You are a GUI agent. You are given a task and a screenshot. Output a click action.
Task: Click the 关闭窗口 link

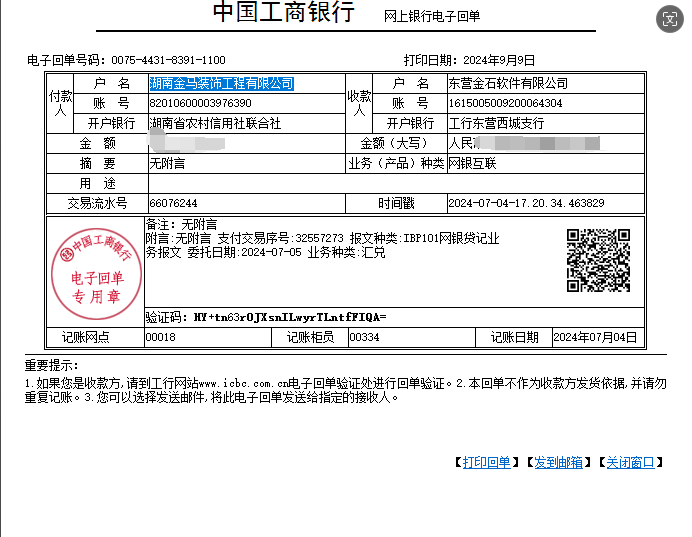[630, 462]
